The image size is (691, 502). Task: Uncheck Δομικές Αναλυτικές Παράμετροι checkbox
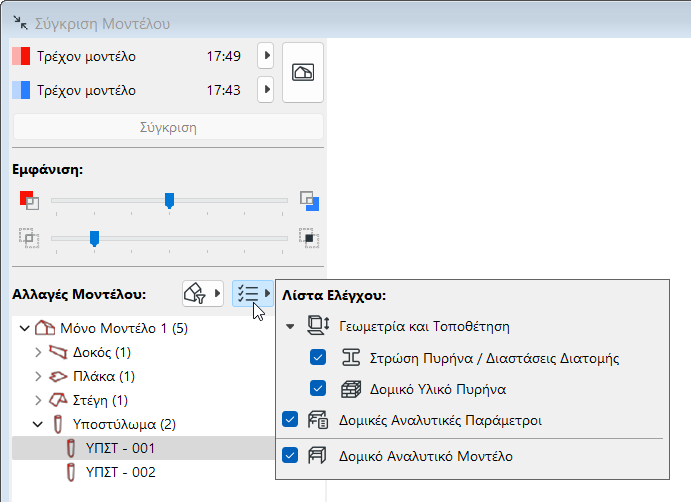[290, 420]
